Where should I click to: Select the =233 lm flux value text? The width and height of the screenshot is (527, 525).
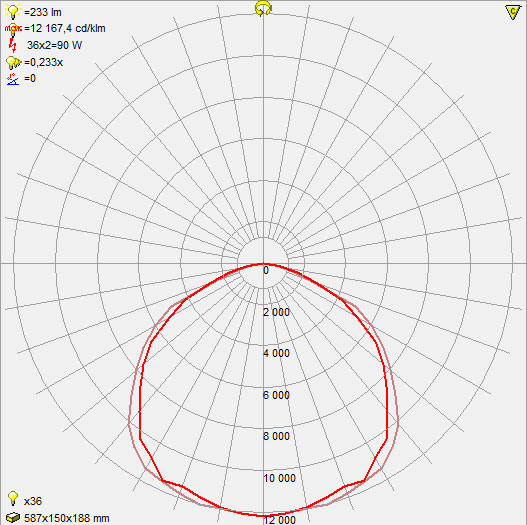tap(43, 12)
